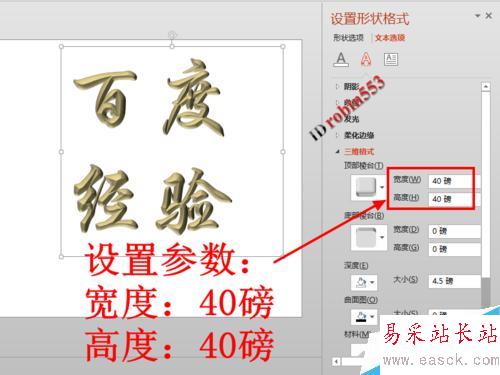This screenshot has width=500, height=375.
Task: Open the Text Fill & Outline icon tab
Action: click(x=341, y=60)
